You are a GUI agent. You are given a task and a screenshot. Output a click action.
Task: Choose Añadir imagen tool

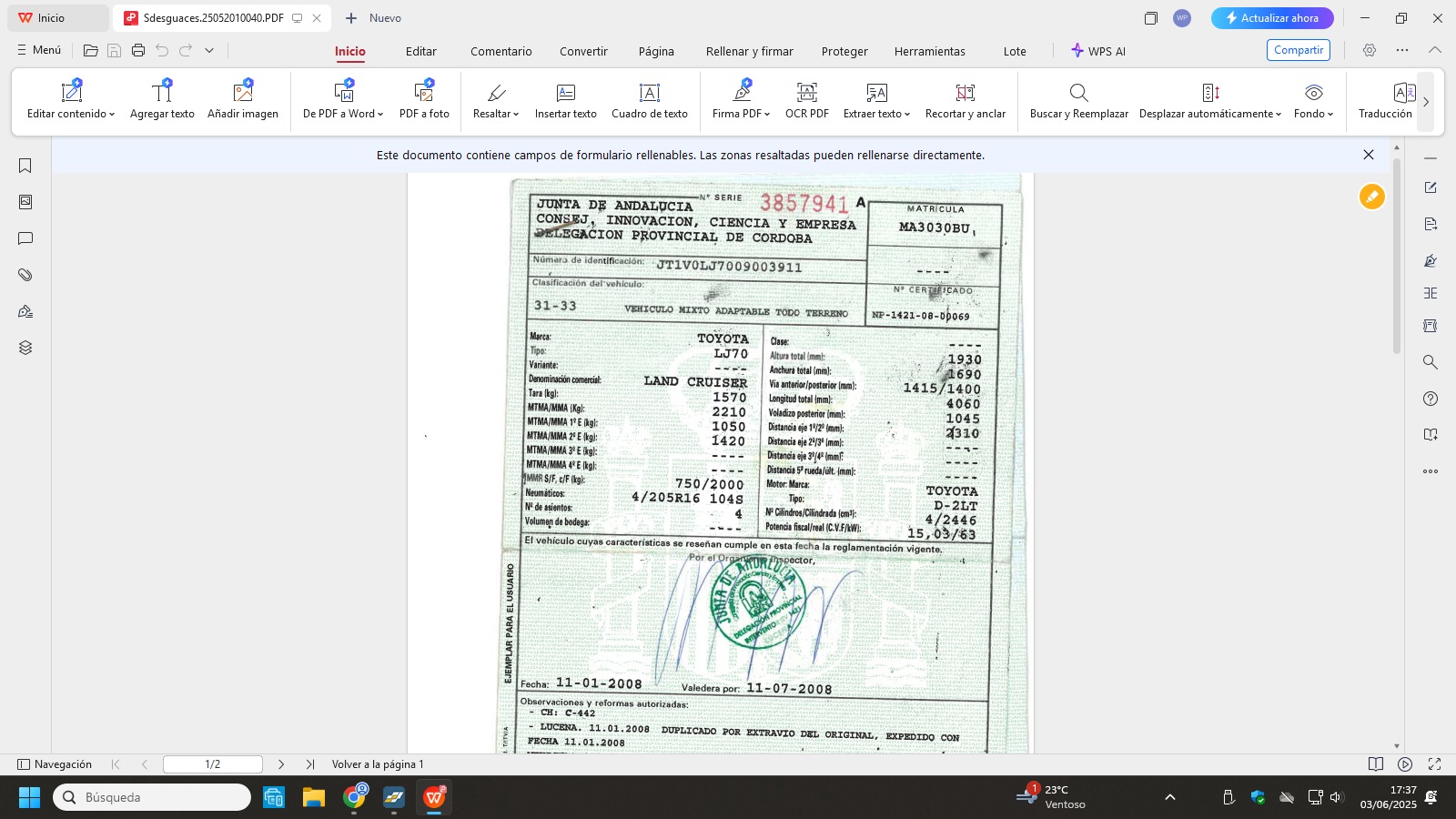[x=243, y=99]
